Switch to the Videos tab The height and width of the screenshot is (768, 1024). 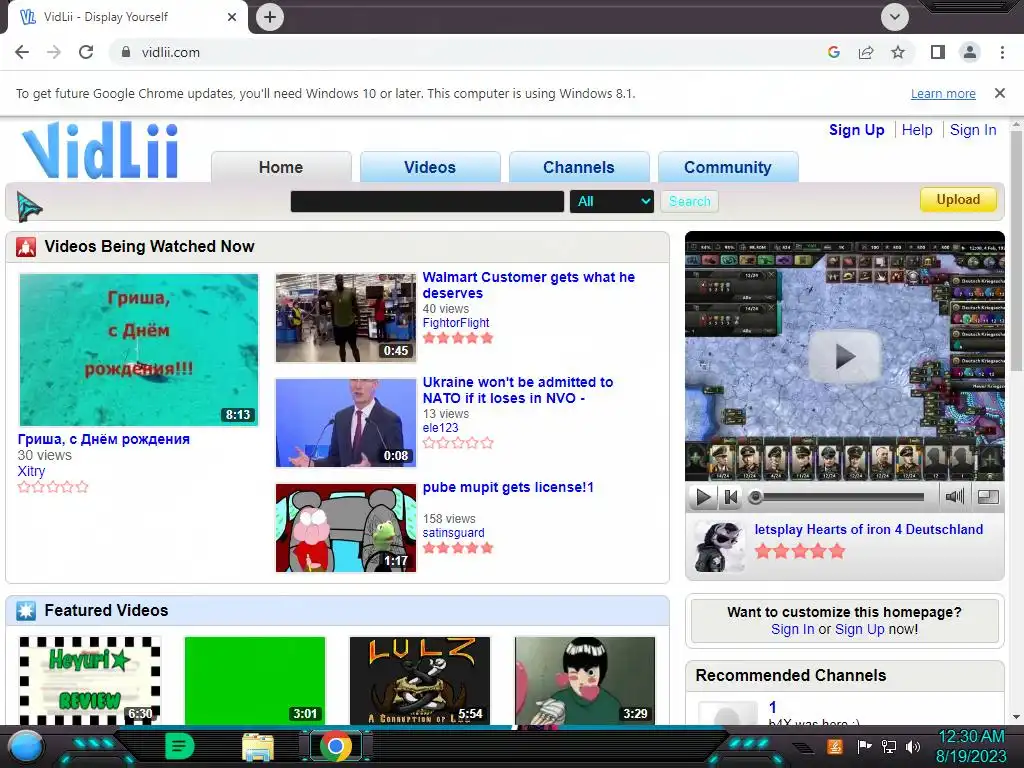[430, 167]
